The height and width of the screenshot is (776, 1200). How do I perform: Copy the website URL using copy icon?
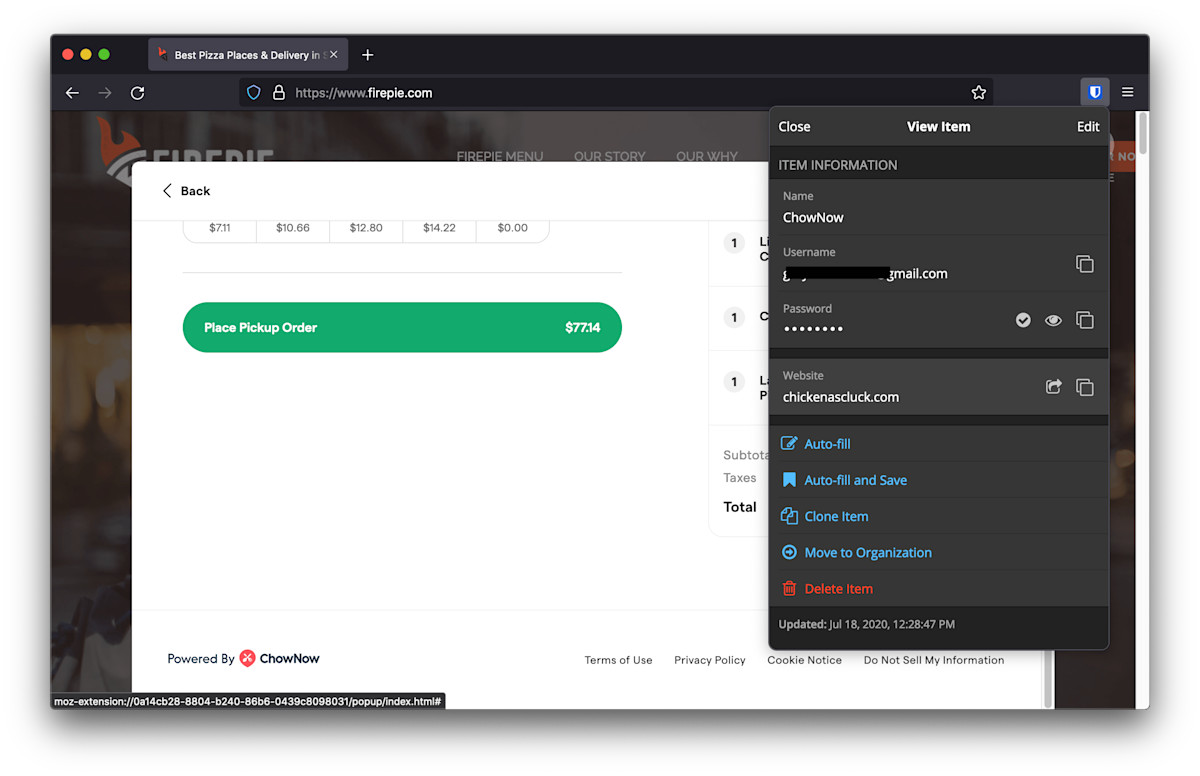1084,387
